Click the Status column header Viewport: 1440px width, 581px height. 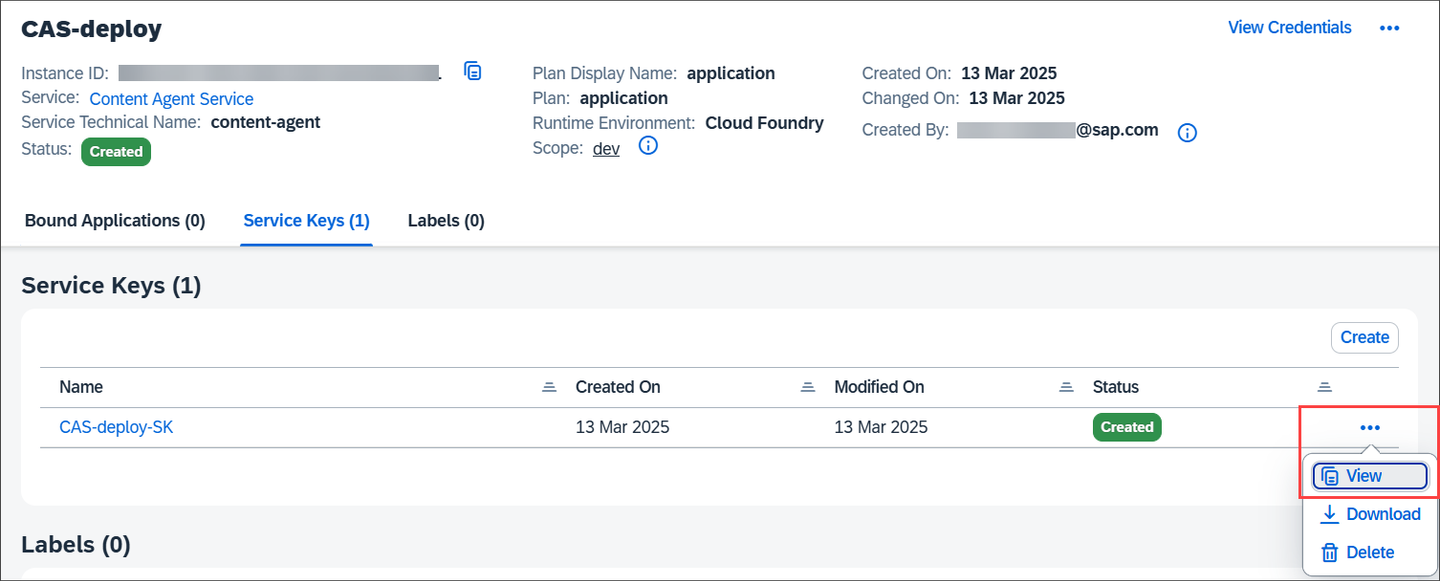pyautogui.click(x=1116, y=387)
